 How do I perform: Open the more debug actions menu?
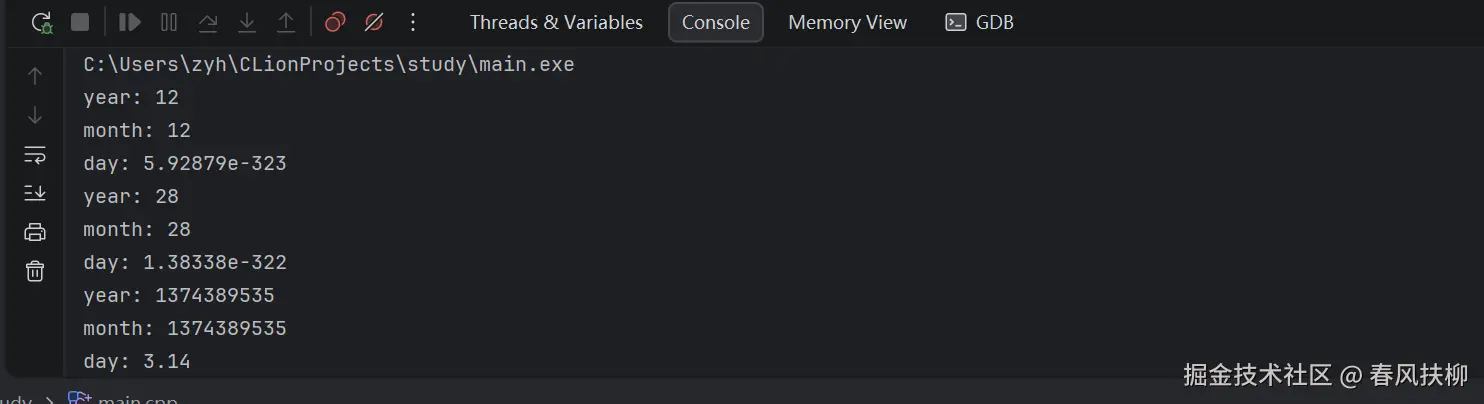click(413, 22)
